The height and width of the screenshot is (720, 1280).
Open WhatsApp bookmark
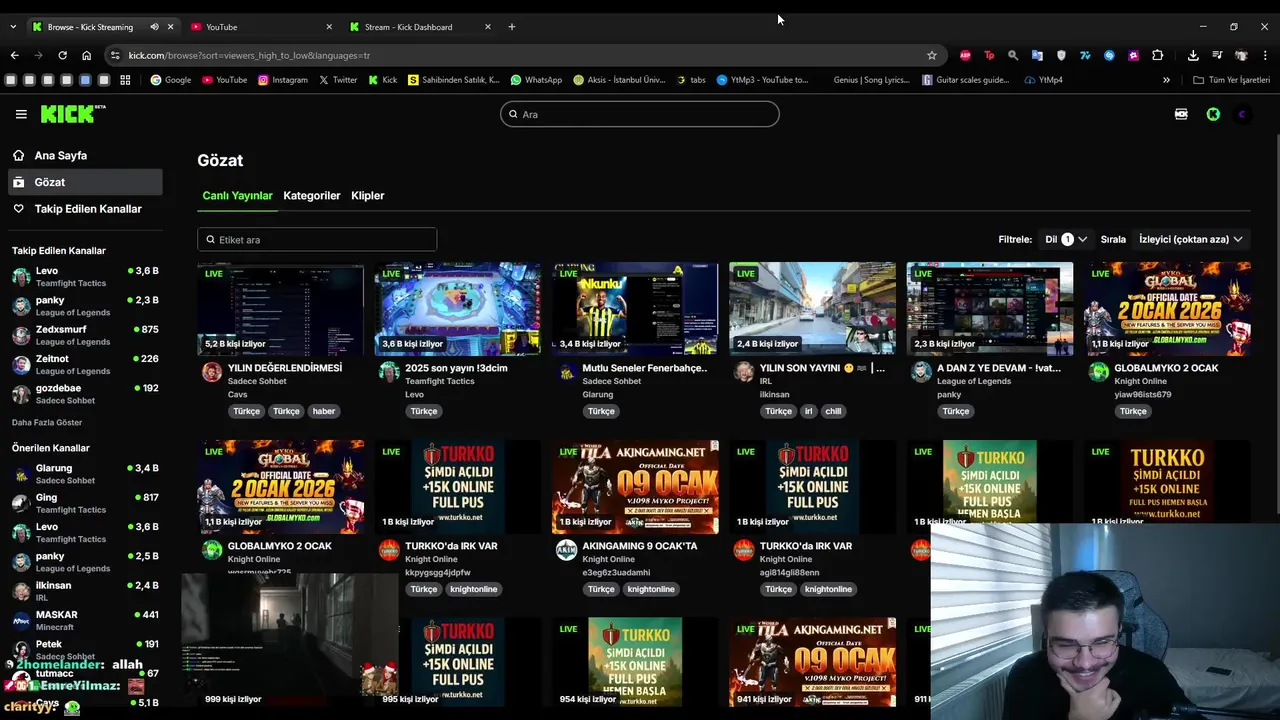(536, 80)
